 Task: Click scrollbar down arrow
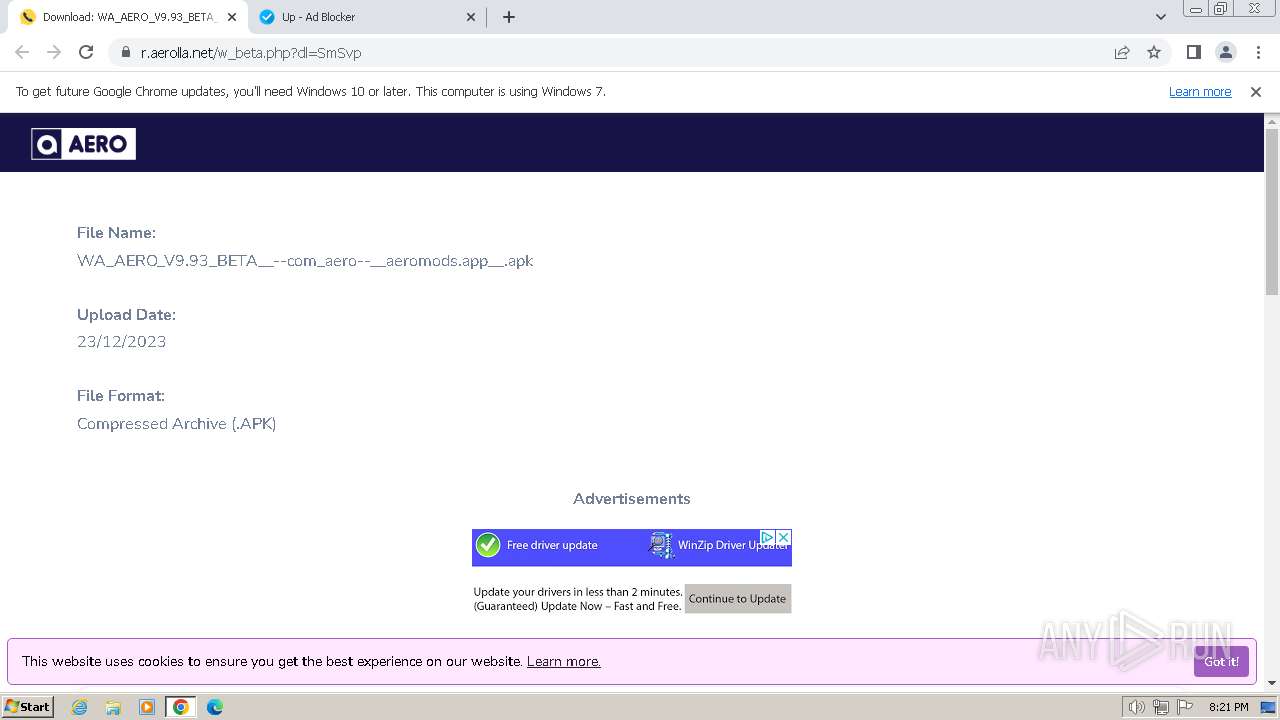(x=1272, y=683)
